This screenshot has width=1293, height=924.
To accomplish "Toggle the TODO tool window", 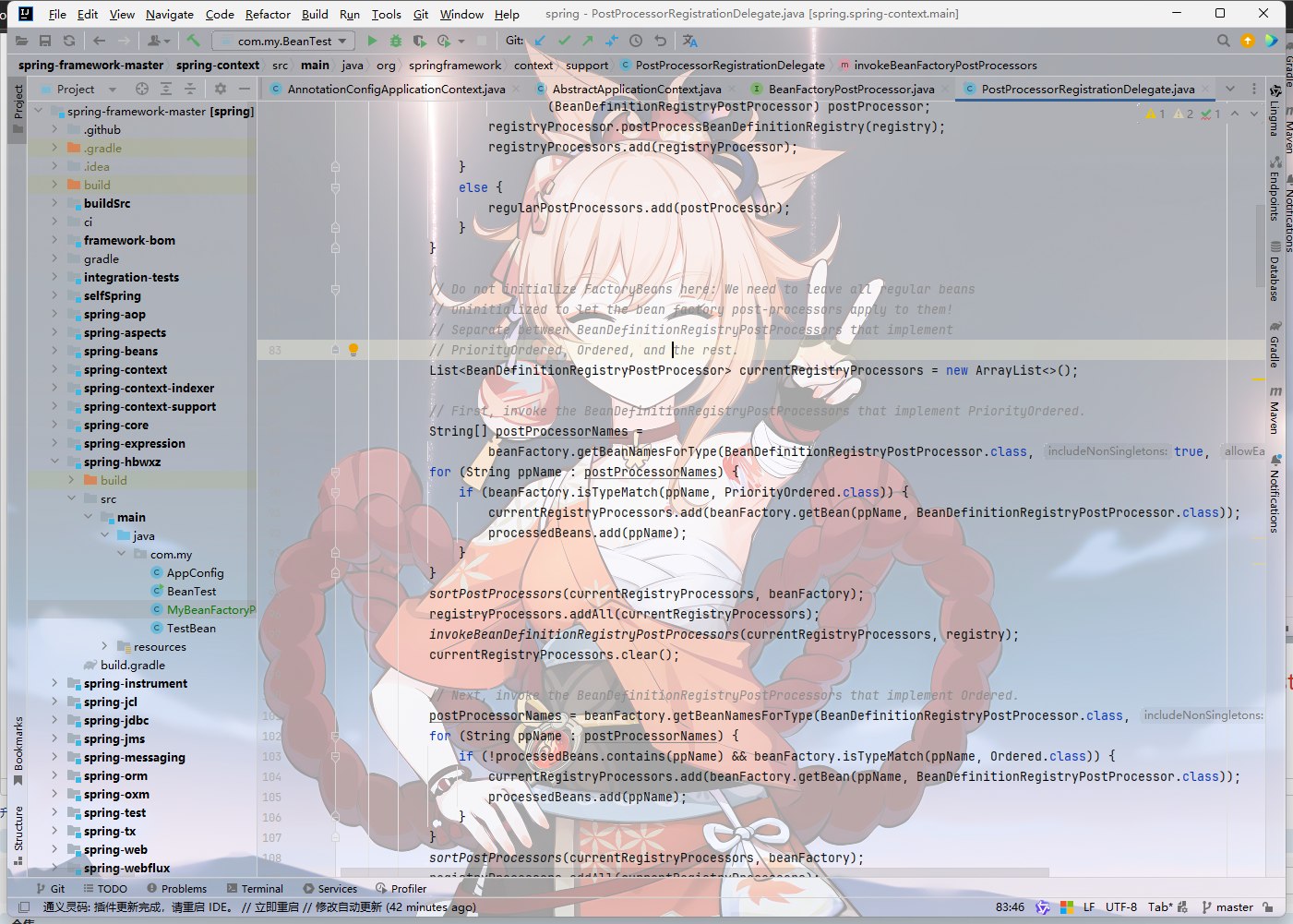I will [x=105, y=889].
